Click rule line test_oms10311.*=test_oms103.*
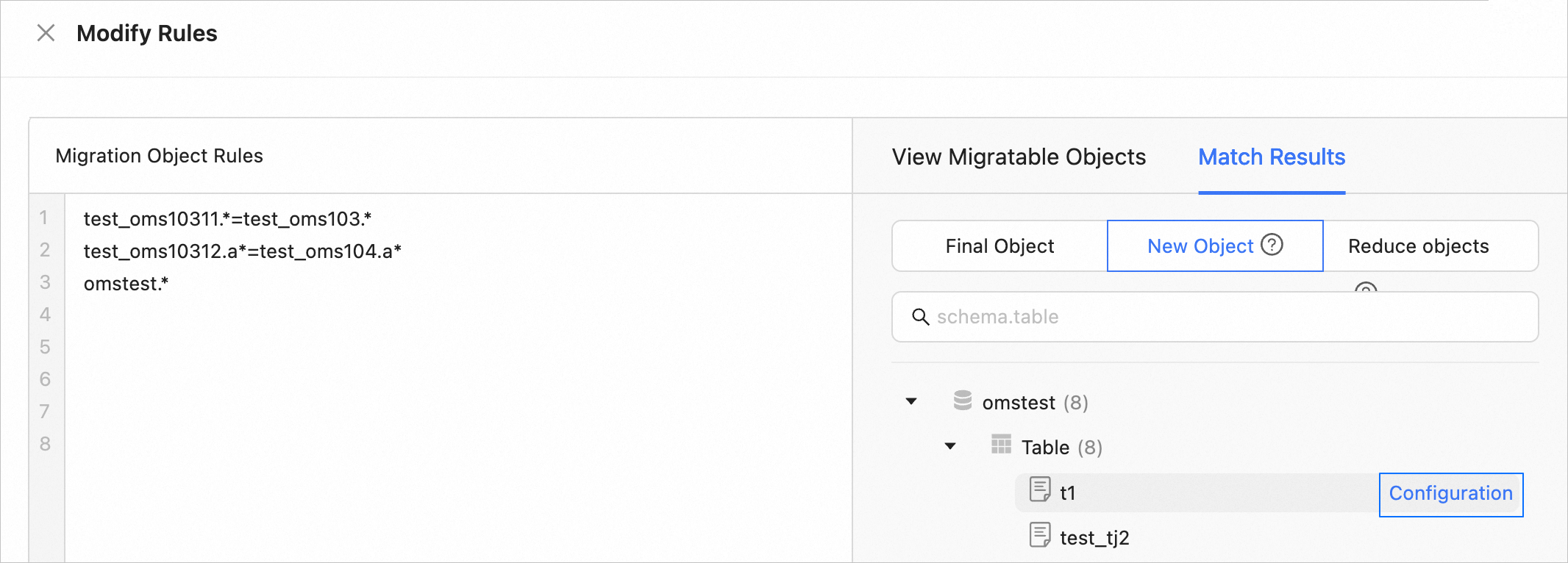This screenshot has width=1568, height=563. click(x=227, y=219)
